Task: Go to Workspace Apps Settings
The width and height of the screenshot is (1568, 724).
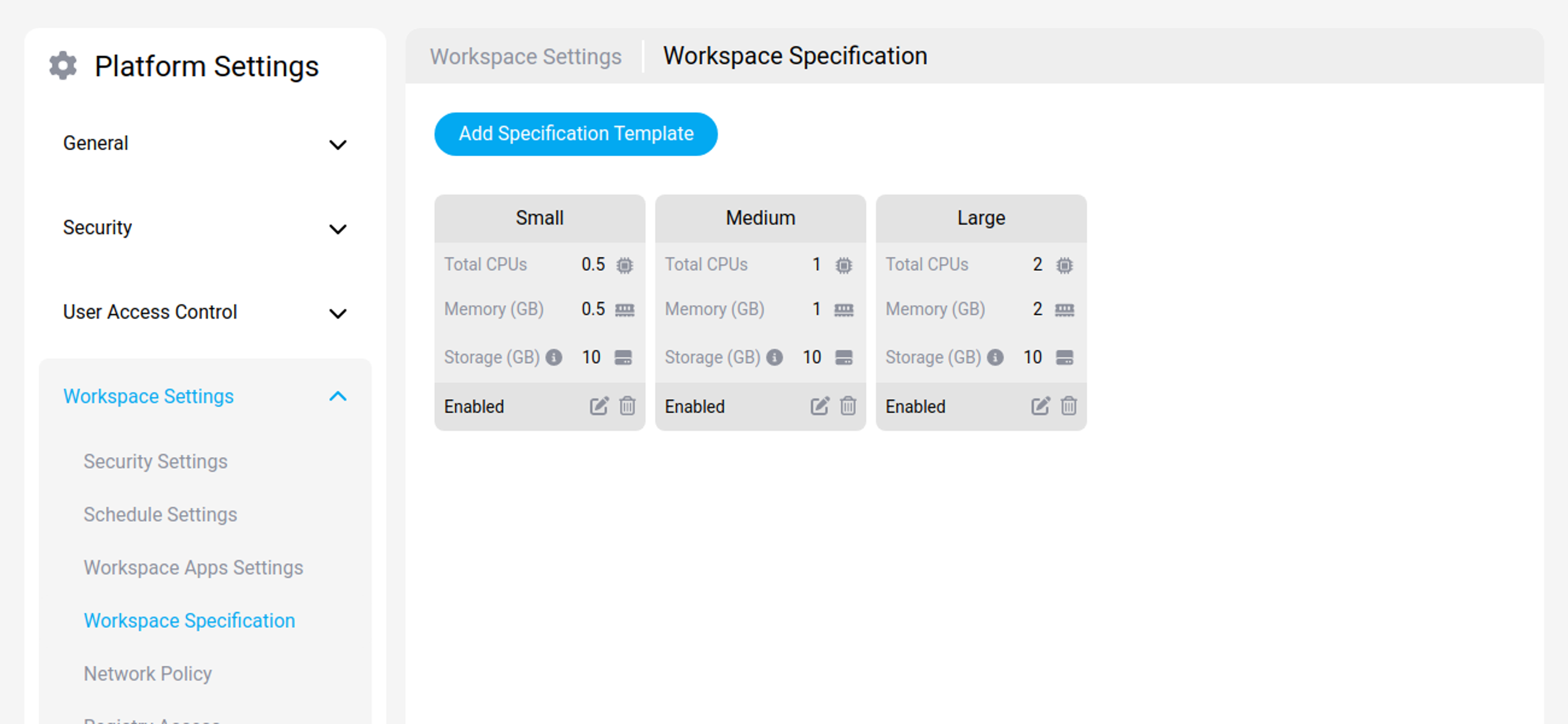Action: [x=193, y=568]
